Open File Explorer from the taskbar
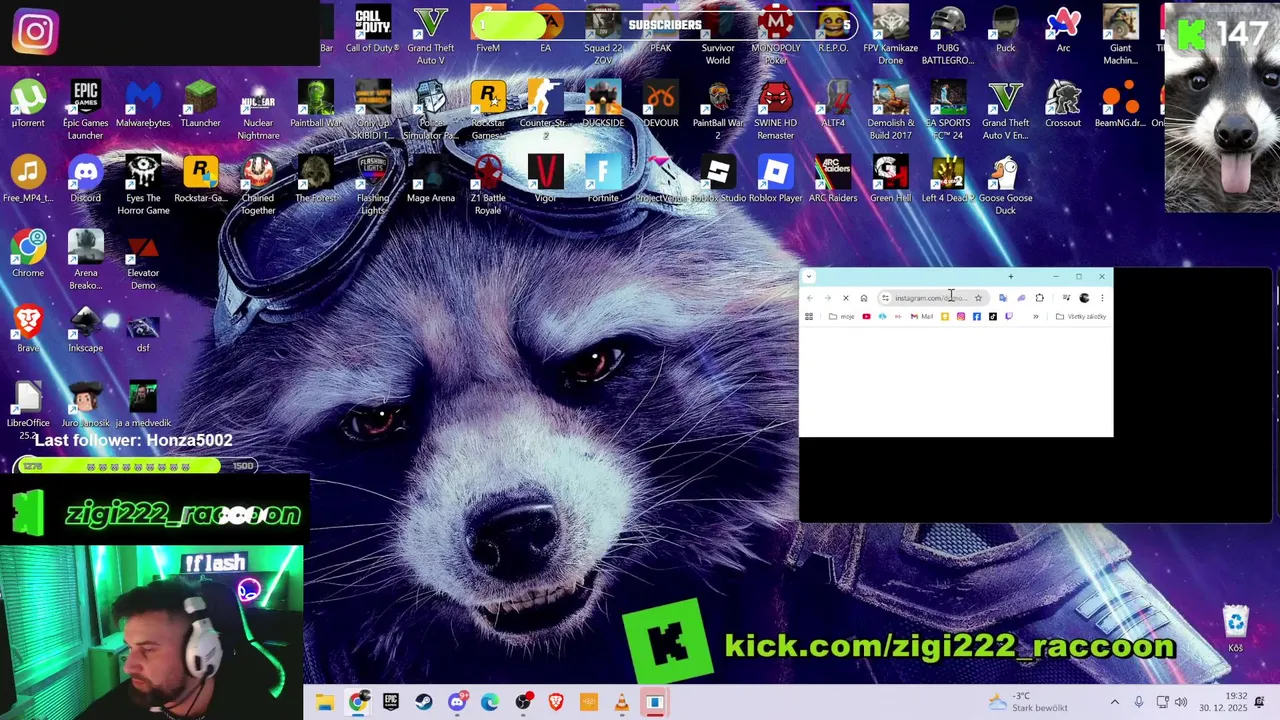 pyautogui.click(x=325, y=702)
